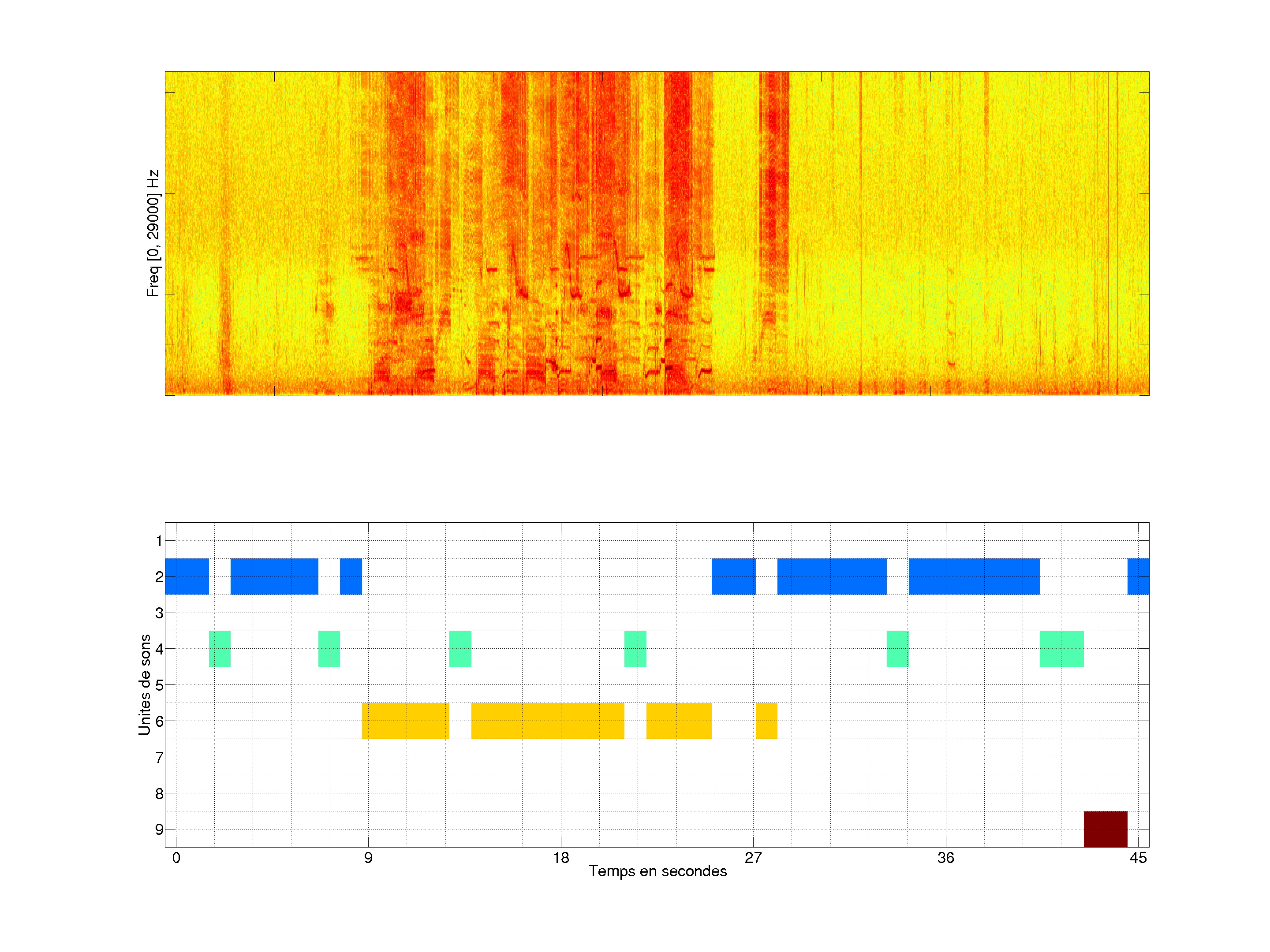Select the longest yellow block in row 6
This screenshot has height=952, width=1270.
547,721
